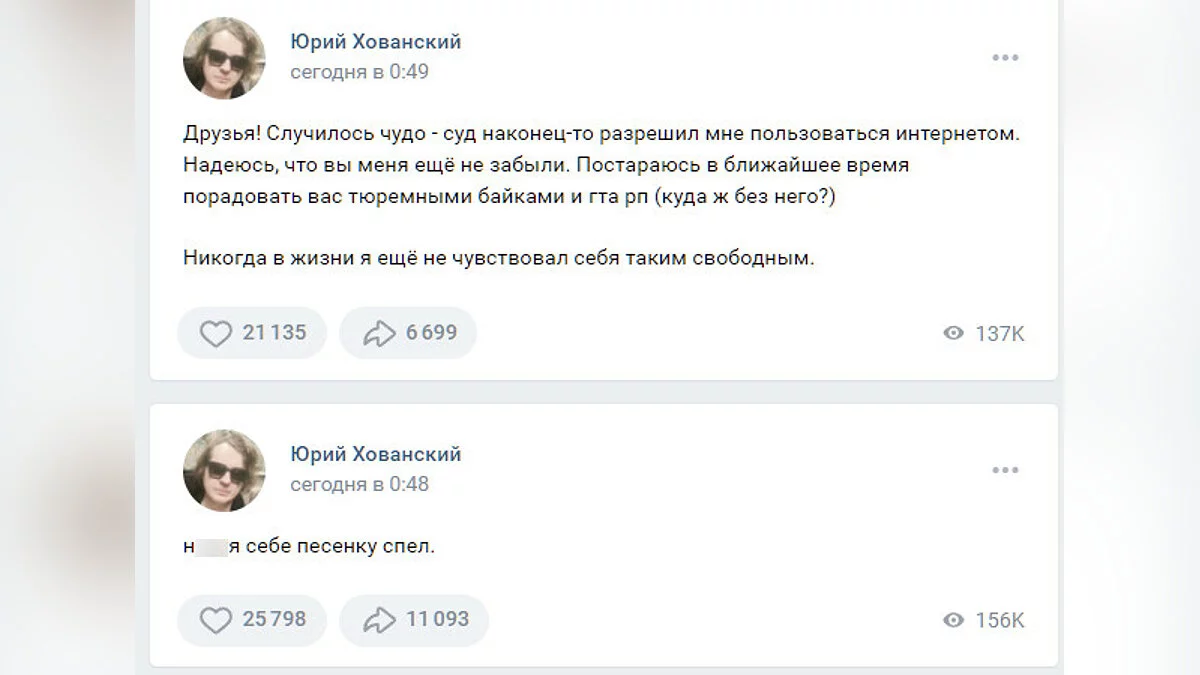Expand the more options dots on the 0:48 post
The height and width of the screenshot is (675, 1200).
click(1005, 470)
